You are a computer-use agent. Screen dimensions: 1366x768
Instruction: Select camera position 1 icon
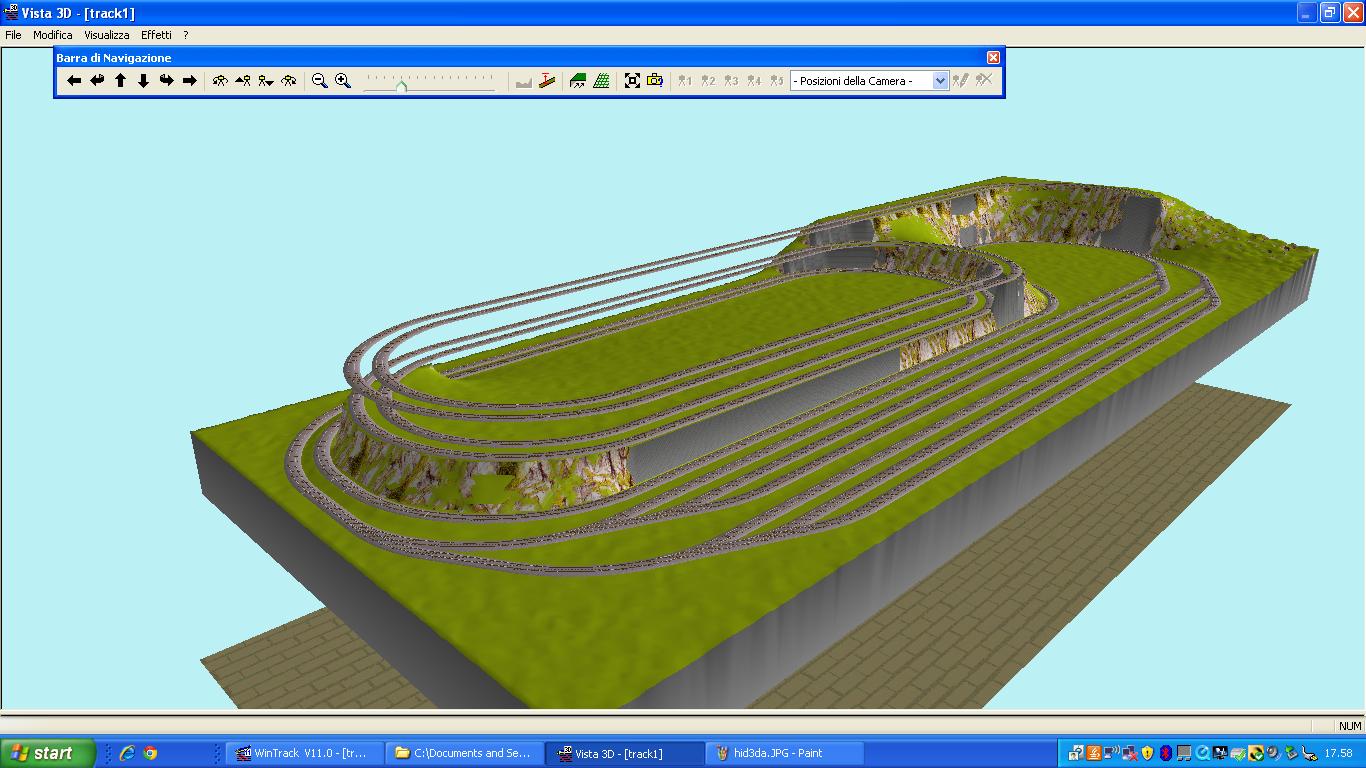click(685, 81)
